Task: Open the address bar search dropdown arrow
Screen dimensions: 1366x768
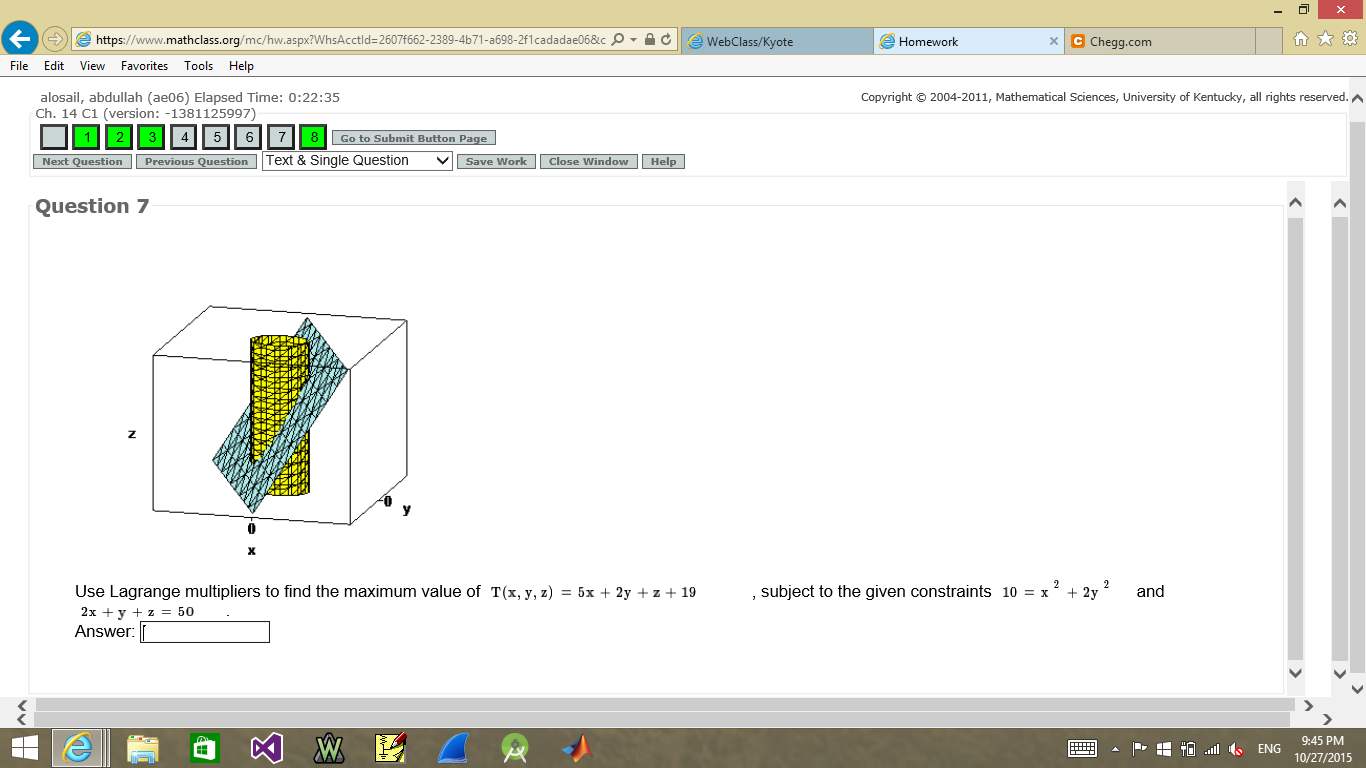Action: (x=632, y=41)
